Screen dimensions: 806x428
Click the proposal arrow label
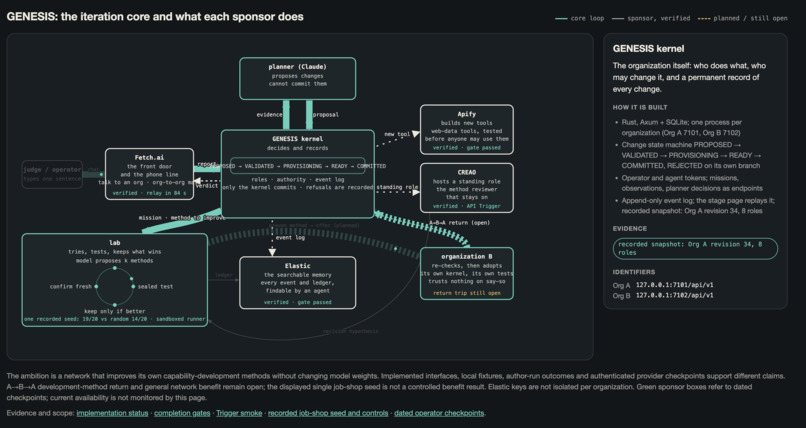coord(326,115)
